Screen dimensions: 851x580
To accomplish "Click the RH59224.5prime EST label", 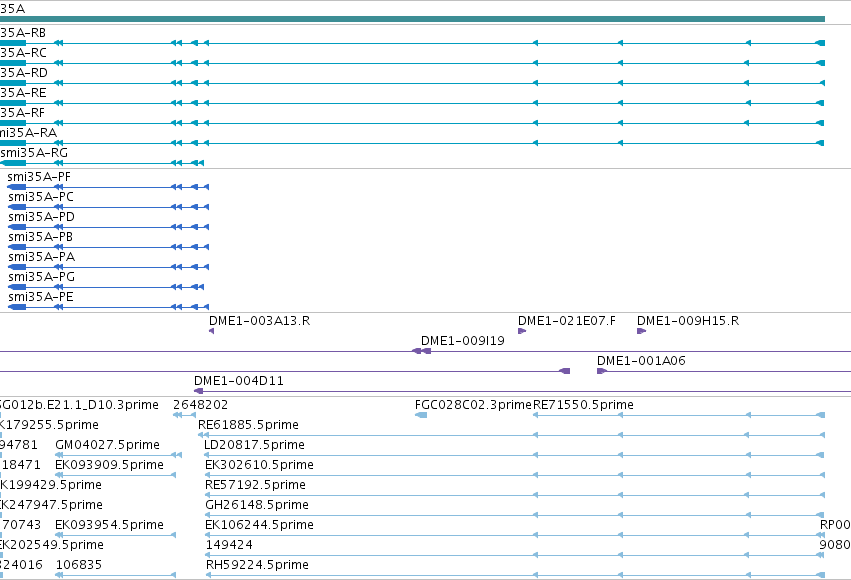I will point(257,565).
